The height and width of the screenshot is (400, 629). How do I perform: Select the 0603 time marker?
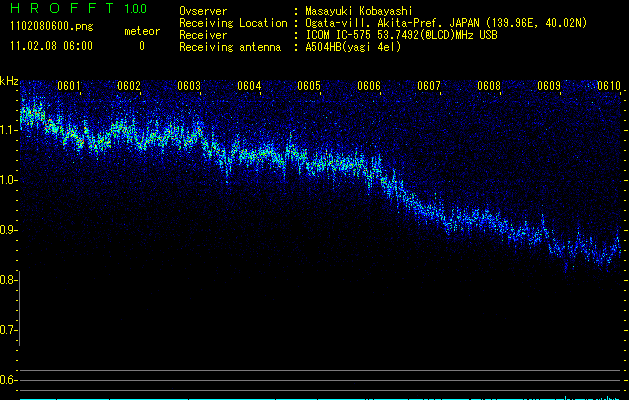tap(189, 86)
